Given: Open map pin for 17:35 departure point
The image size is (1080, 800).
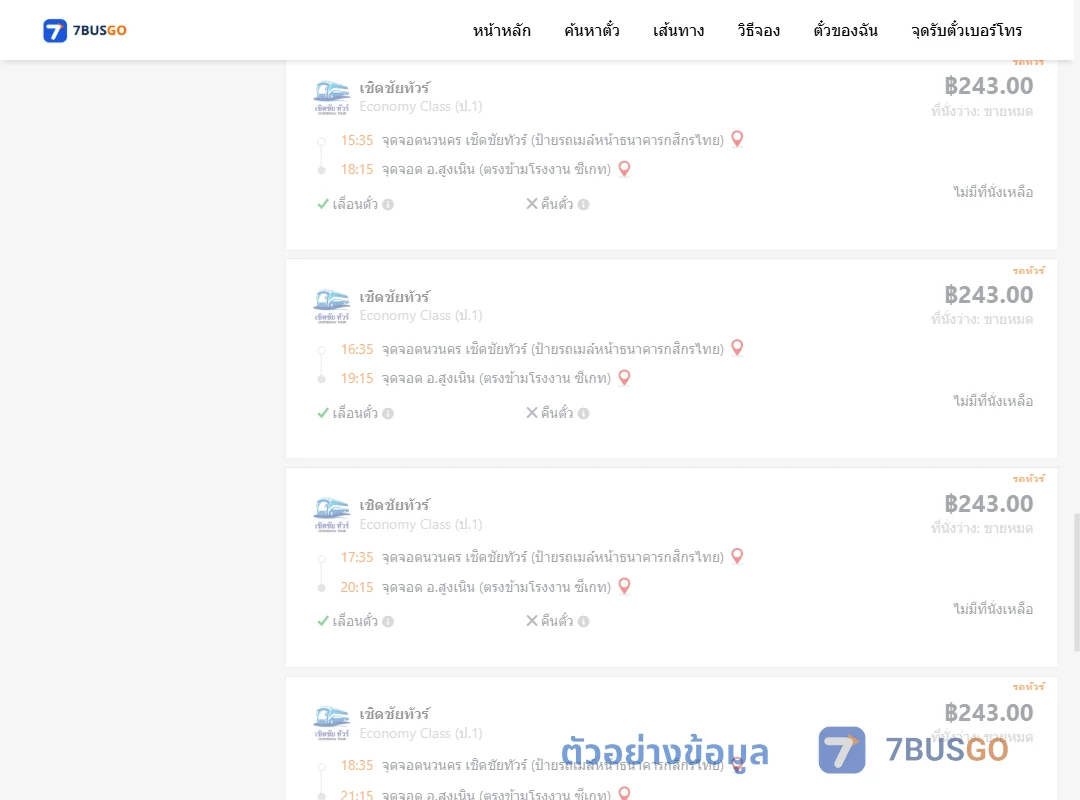Looking at the screenshot, I should click(737, 556).
